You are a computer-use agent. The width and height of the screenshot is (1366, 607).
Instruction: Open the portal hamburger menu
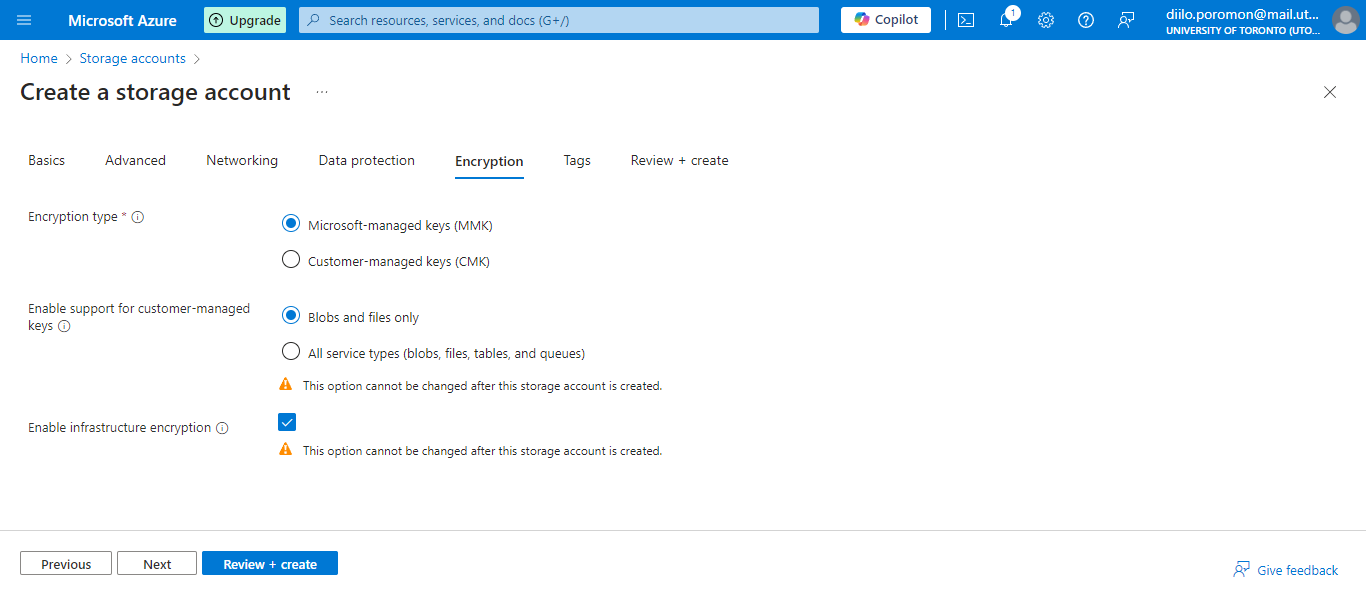click(x=25, y=20)
